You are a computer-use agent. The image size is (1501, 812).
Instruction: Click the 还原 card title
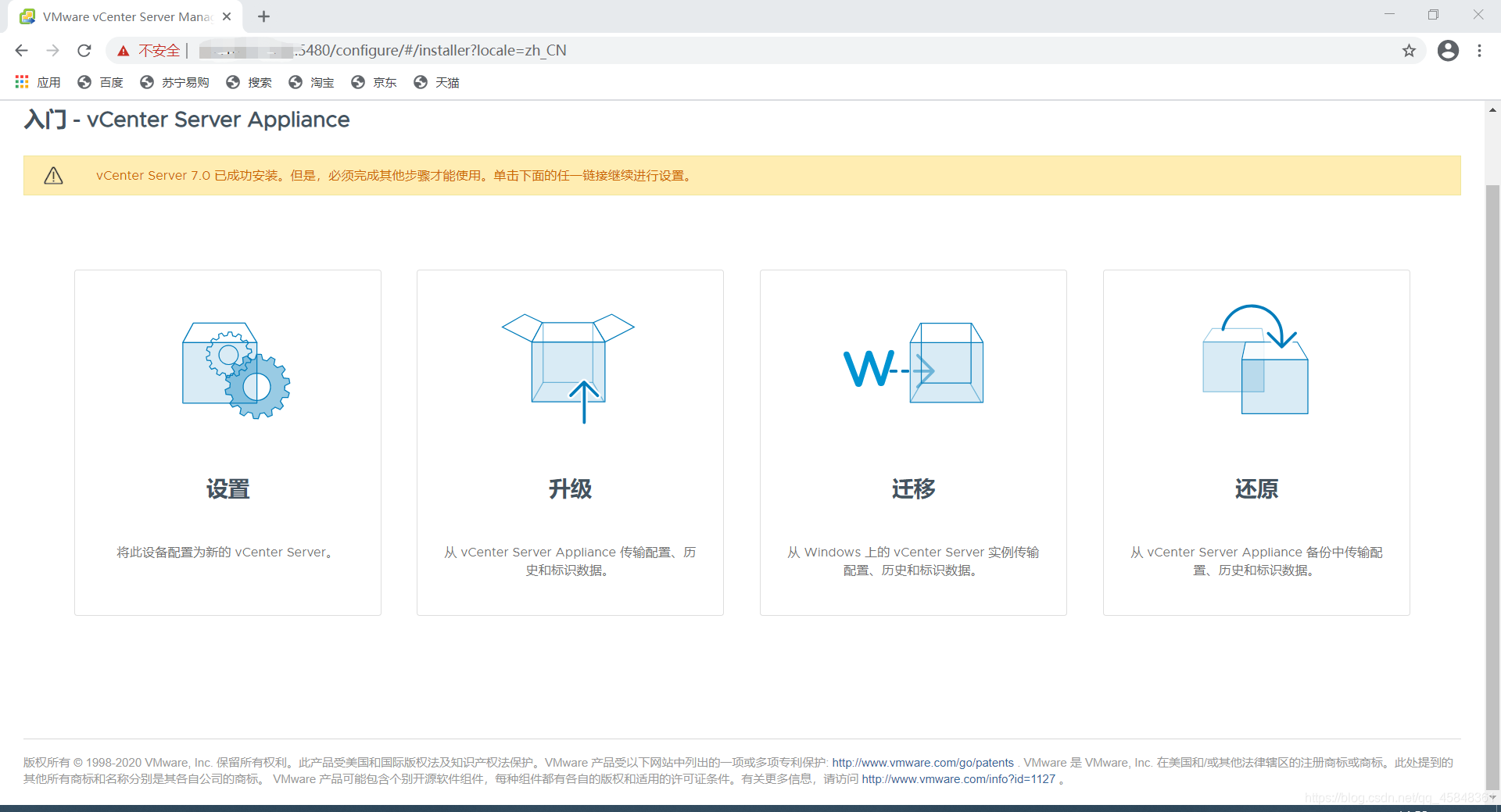tap(1256, 489)
